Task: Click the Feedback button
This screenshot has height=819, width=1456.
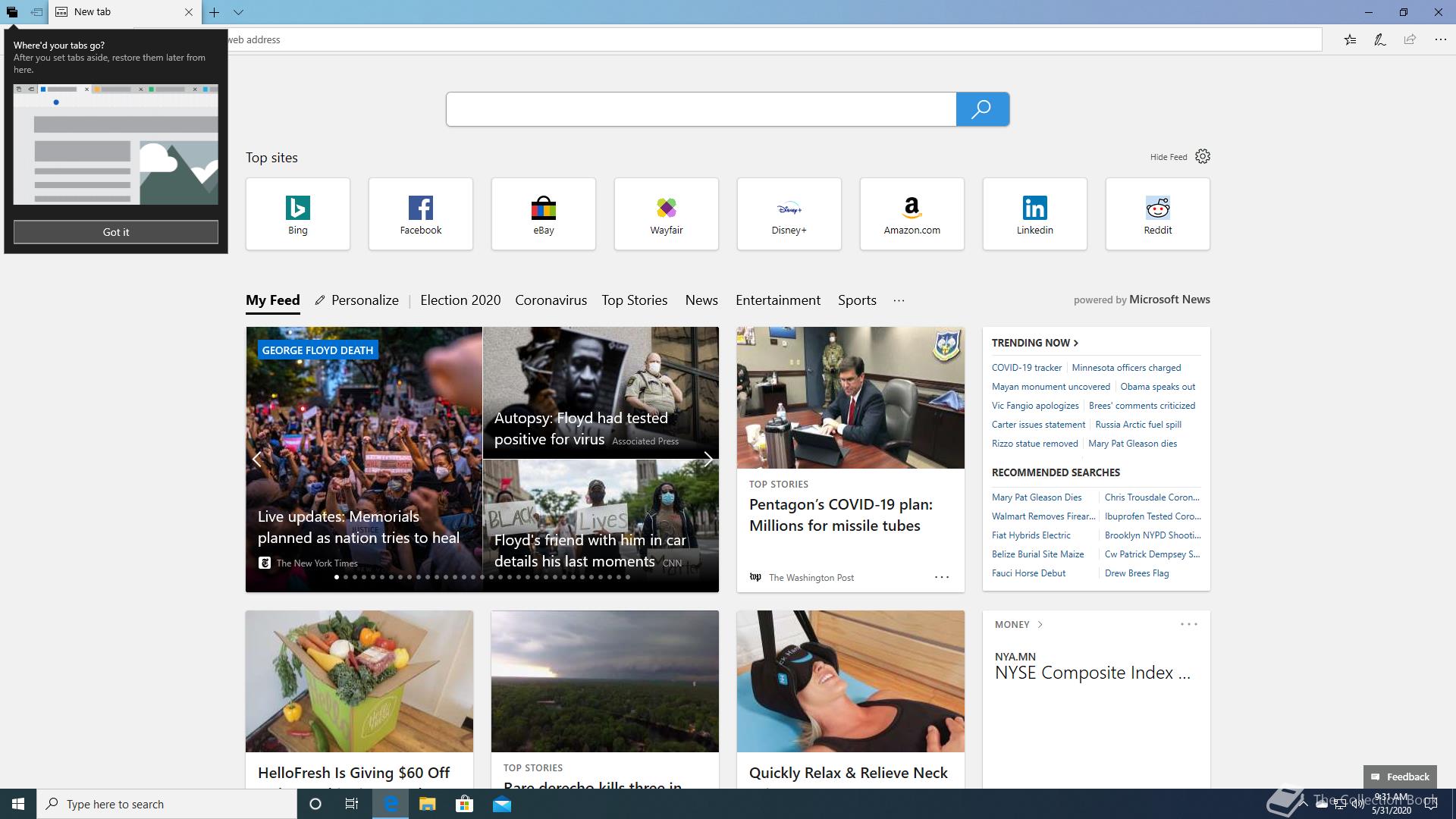Action: 1400,777
